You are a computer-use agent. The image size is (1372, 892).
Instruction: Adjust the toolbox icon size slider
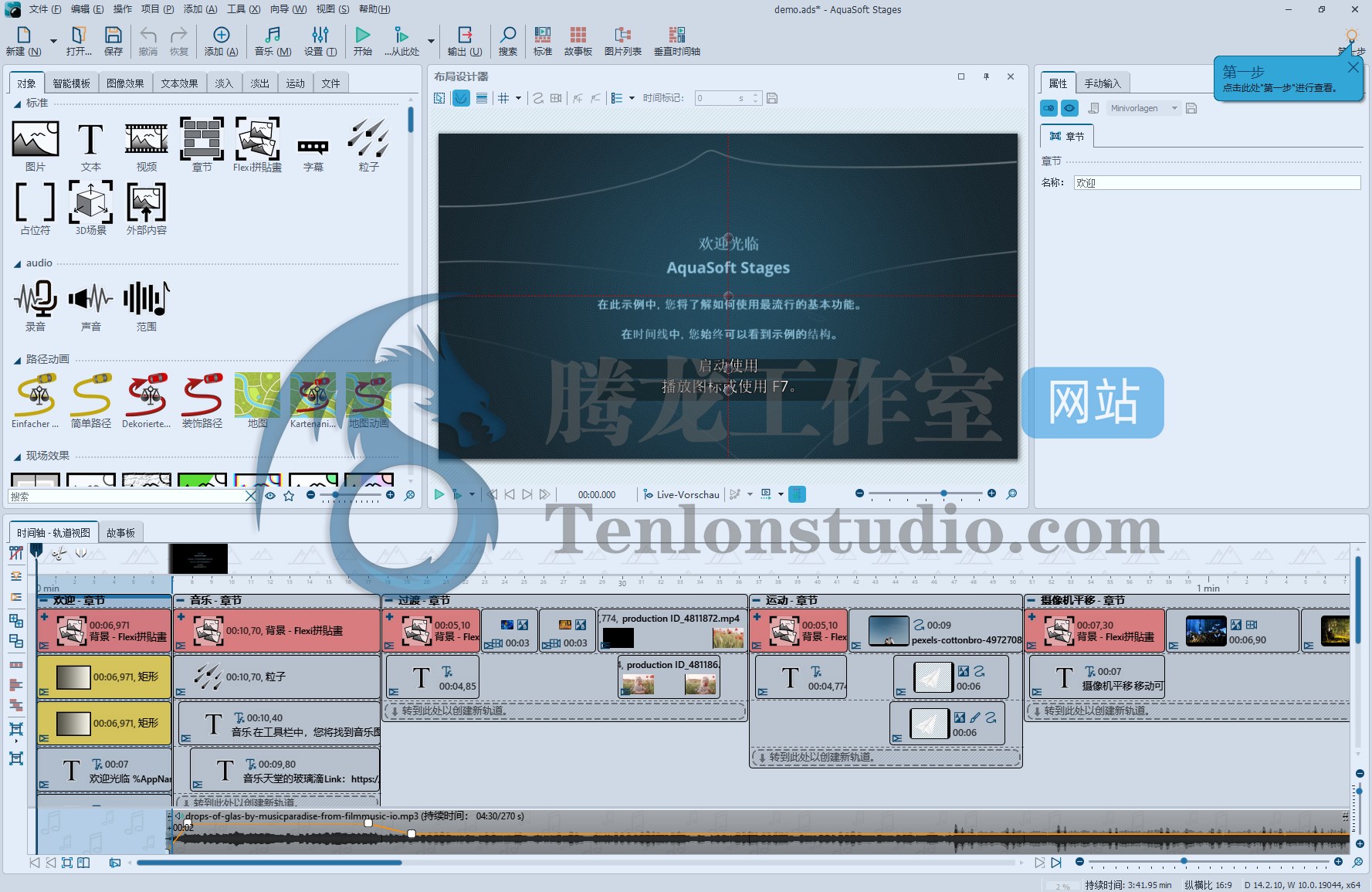coord(336,495)
